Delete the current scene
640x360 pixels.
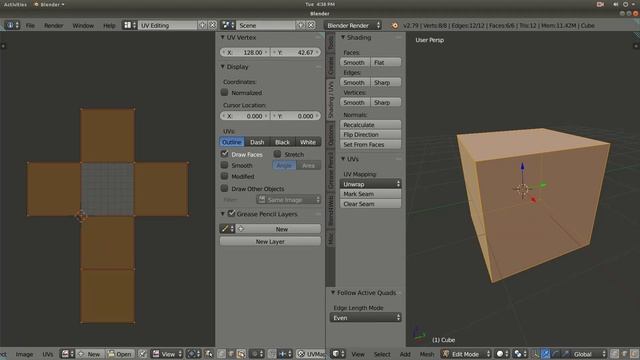[x=311, y=25]
